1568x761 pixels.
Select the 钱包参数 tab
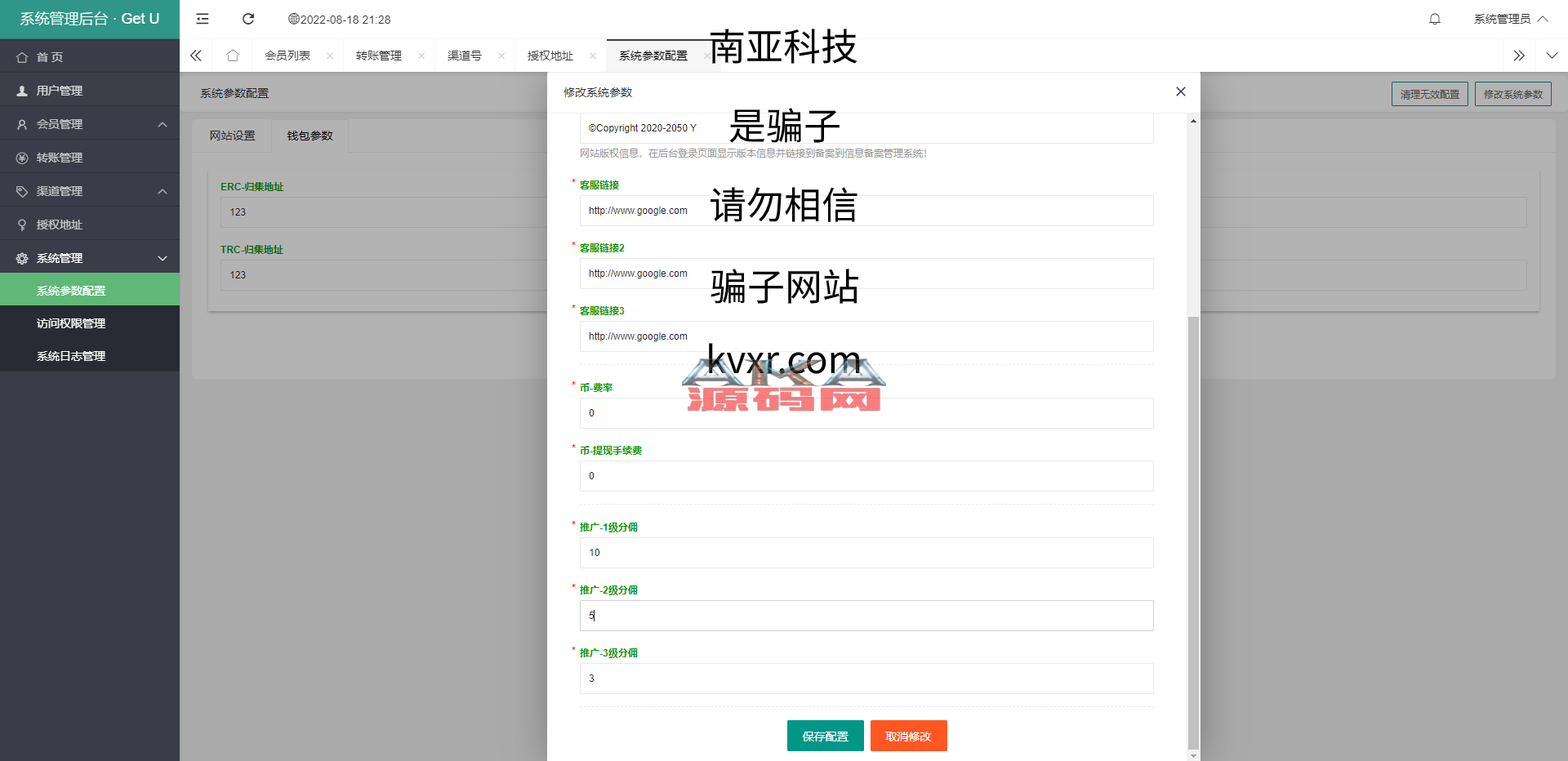point(310,136)
